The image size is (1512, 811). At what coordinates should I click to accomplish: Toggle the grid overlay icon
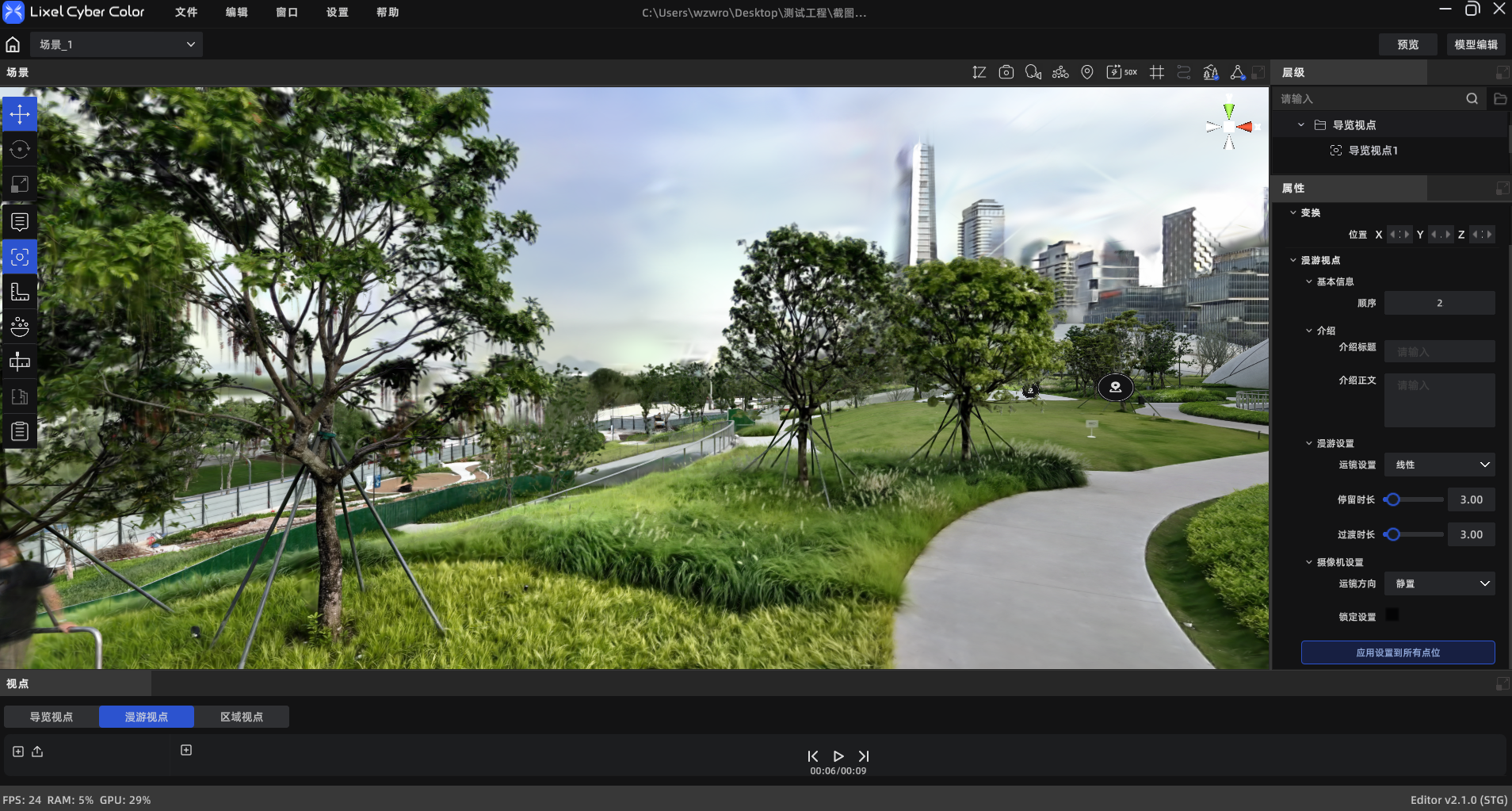[x=1157, y=72]
